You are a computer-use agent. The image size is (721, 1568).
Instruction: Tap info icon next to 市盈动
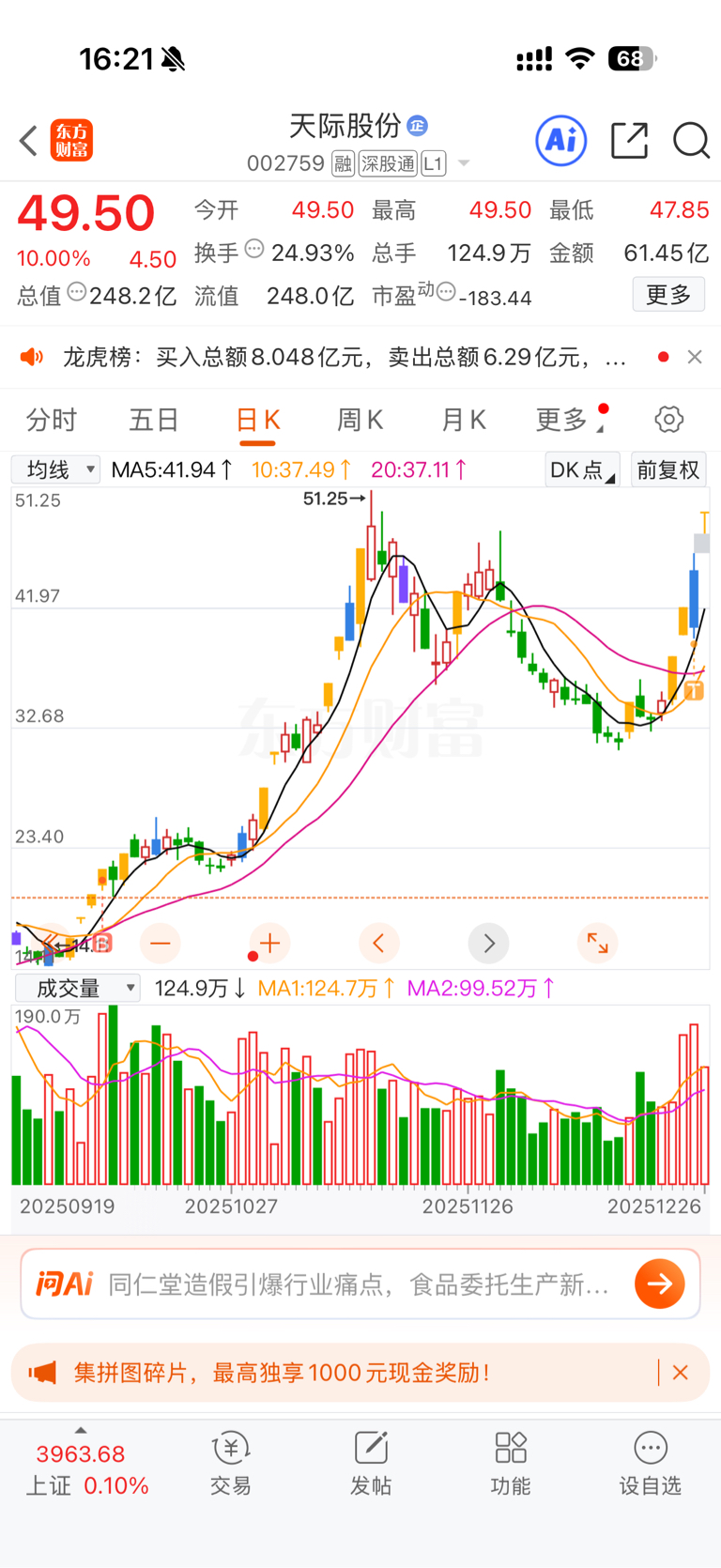point(447,292)
